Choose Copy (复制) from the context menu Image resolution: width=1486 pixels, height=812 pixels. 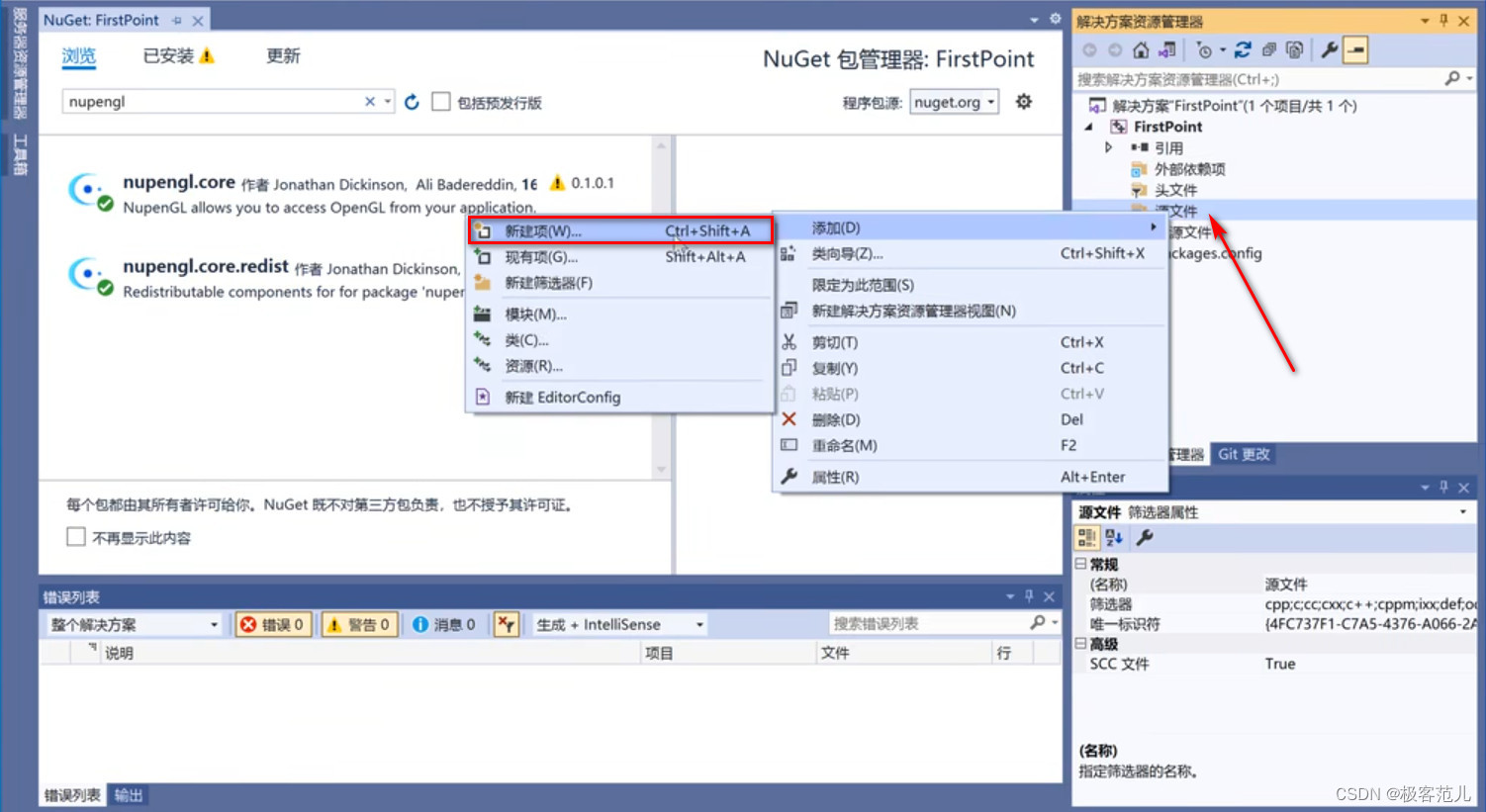click(970, 368)
